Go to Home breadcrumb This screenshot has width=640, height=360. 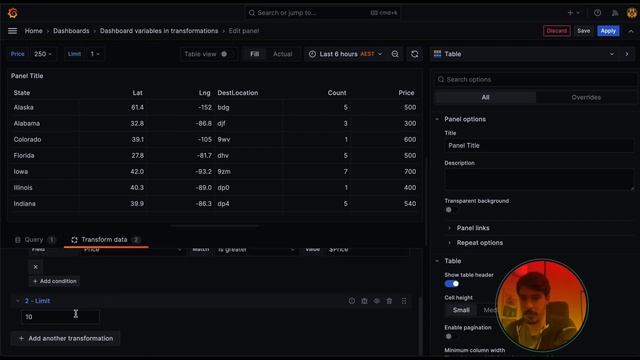(x=33, y=31)
